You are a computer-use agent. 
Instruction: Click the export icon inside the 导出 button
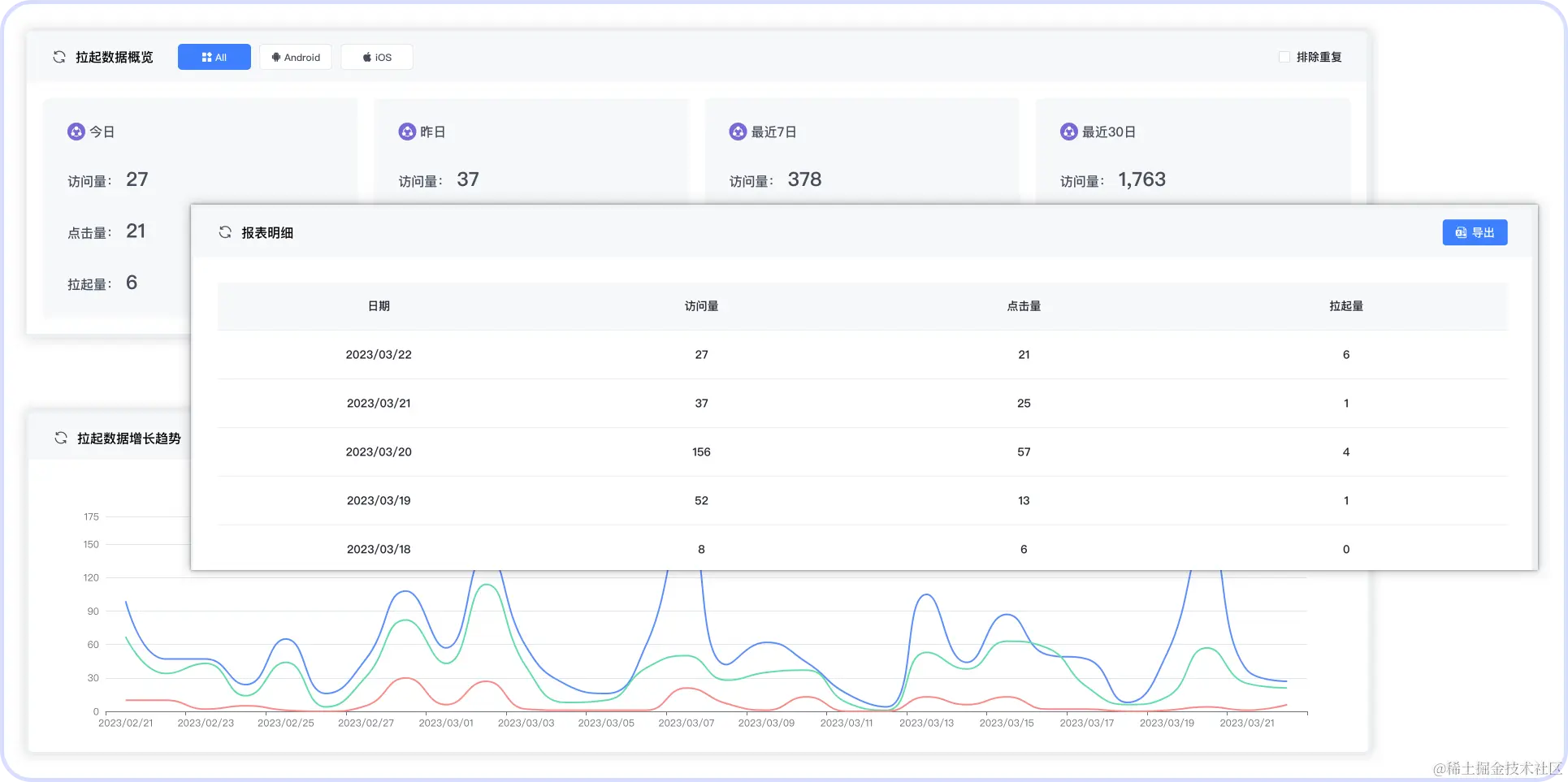click(x=1460, y=232)
